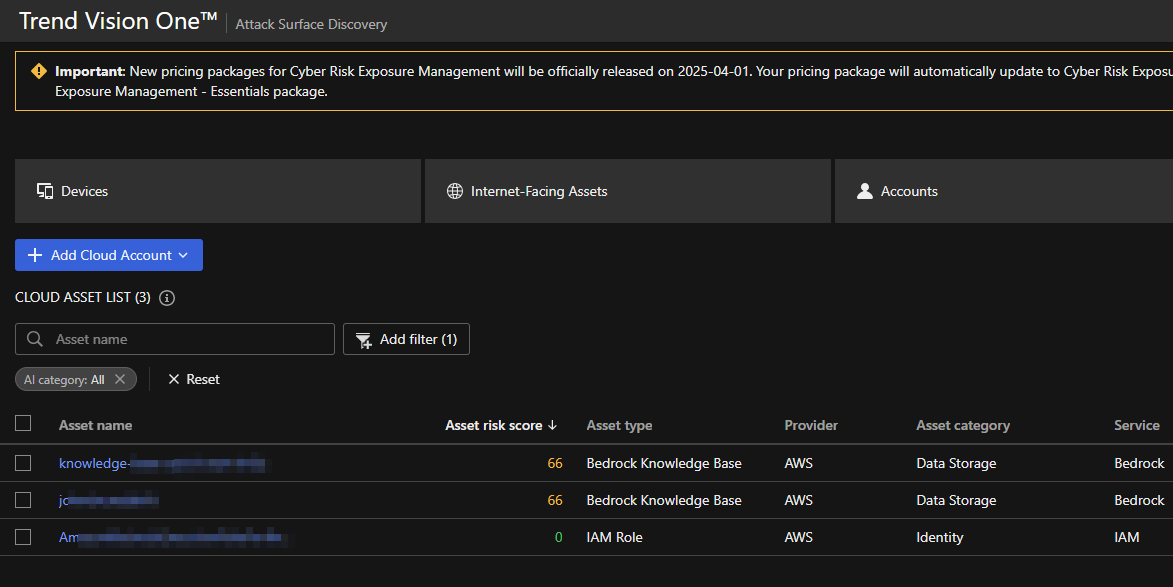The image size is (1173, 587).
Task: Check the box for the first Bedrock Knowledge Base row
Action: pyautogui.click(x=23, y=463)
